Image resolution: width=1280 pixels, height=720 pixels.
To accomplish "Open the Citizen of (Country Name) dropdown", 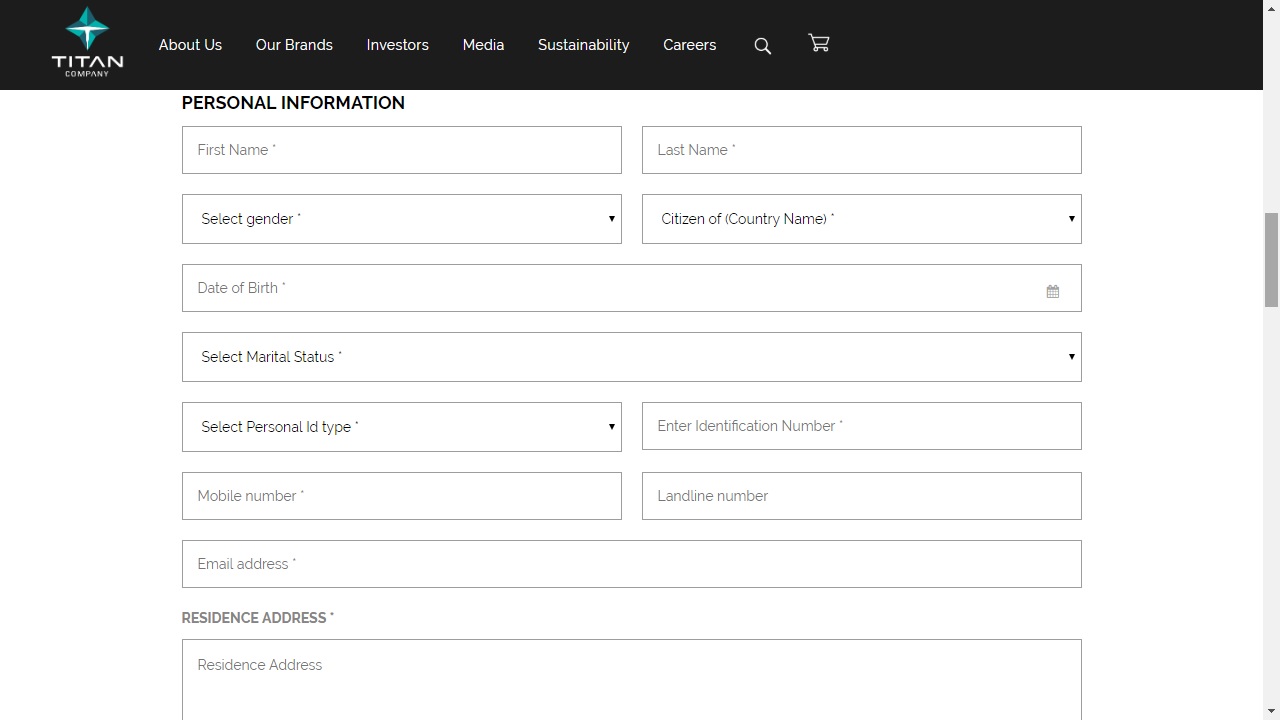I will click(x=861, y=219).
